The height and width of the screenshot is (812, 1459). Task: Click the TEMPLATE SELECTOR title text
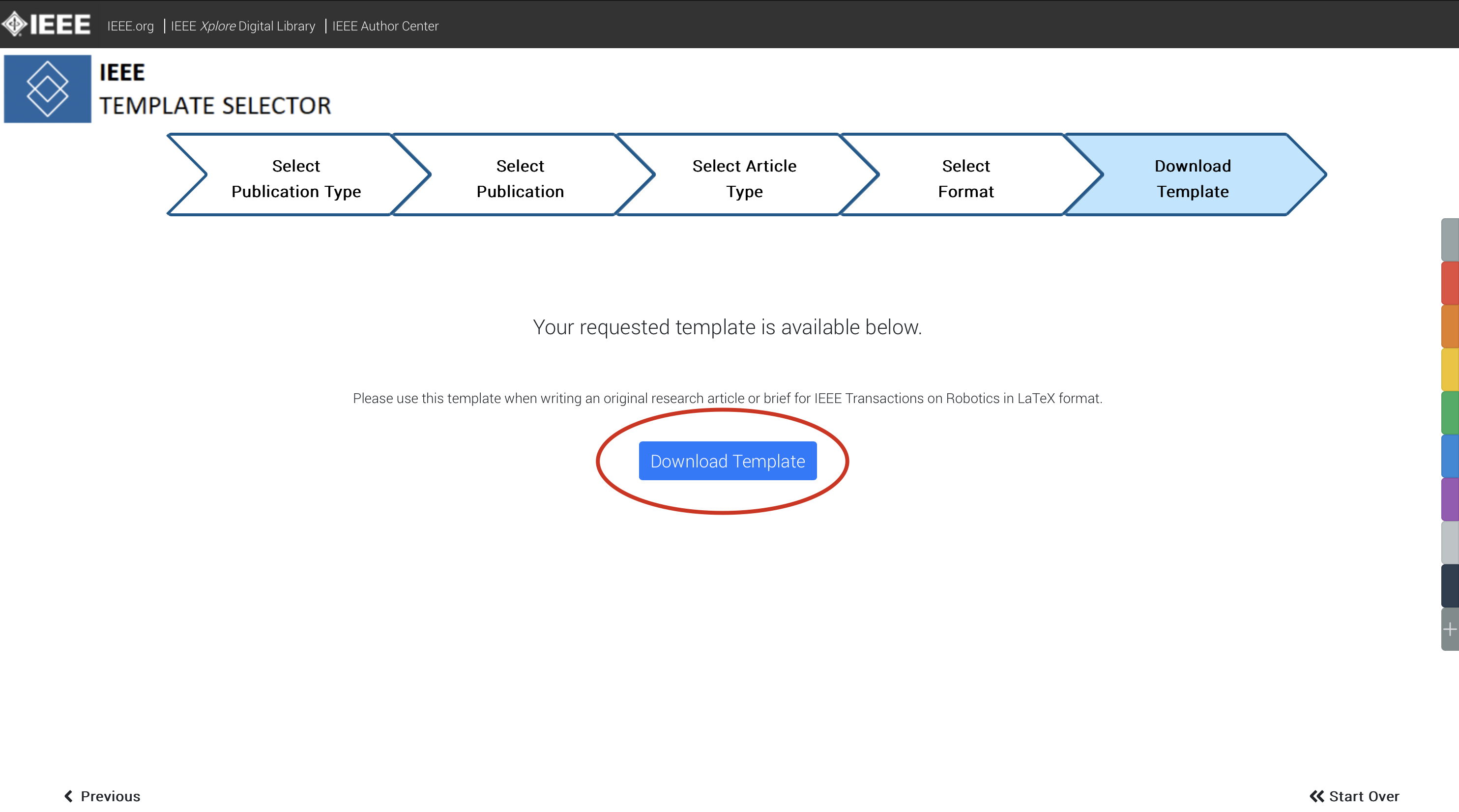215,106
